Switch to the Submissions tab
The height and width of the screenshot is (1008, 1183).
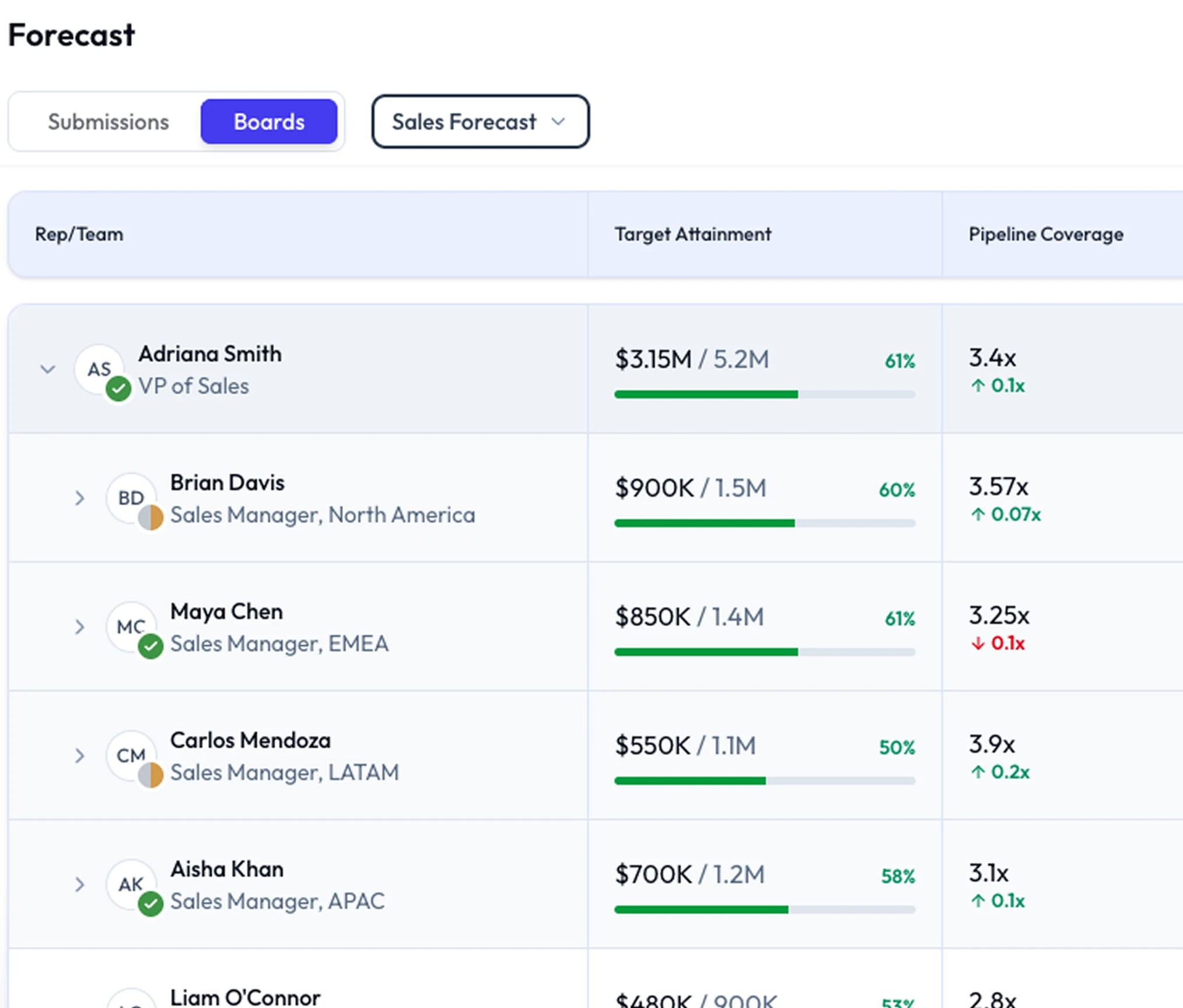click(108, 122)
